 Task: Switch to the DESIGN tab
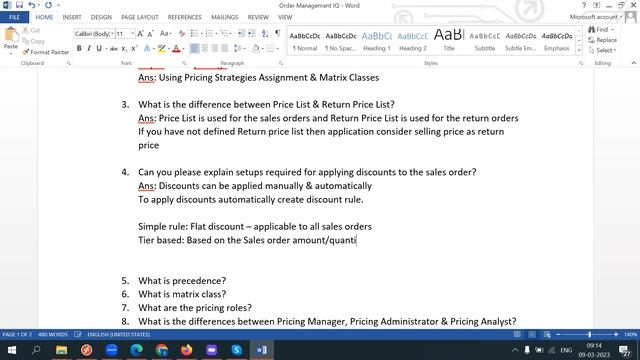click(x=101, y=17)
